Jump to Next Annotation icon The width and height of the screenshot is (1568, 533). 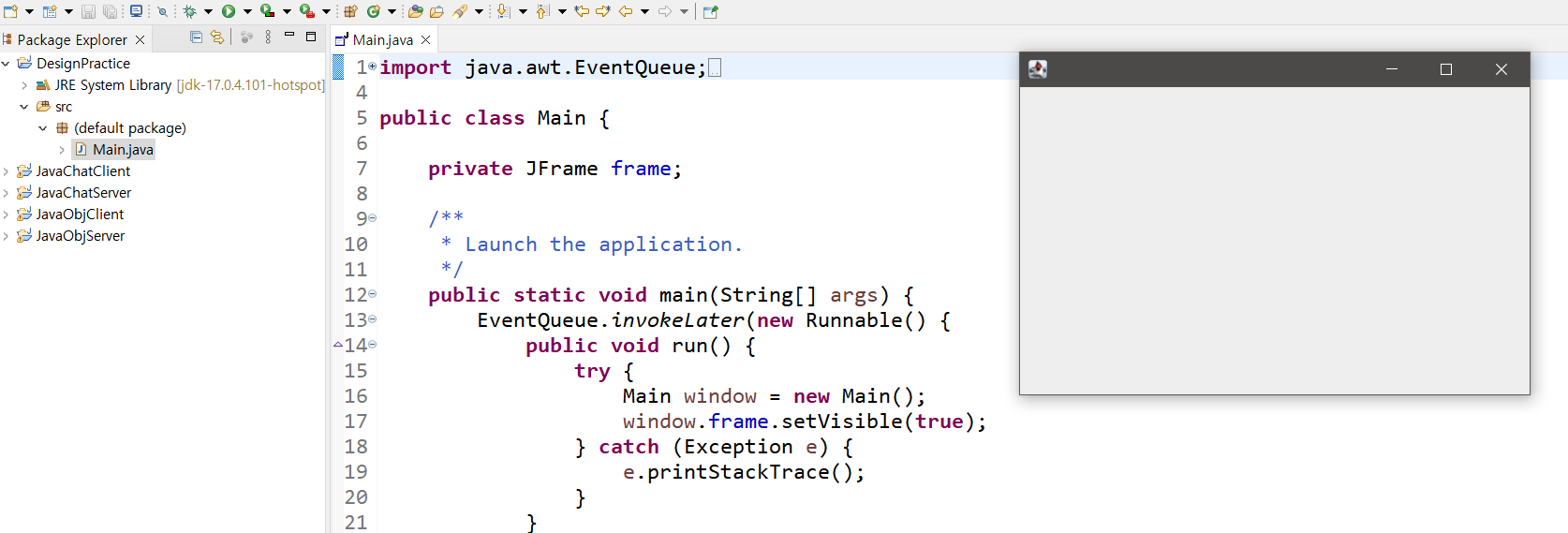[x=503, y=11]
